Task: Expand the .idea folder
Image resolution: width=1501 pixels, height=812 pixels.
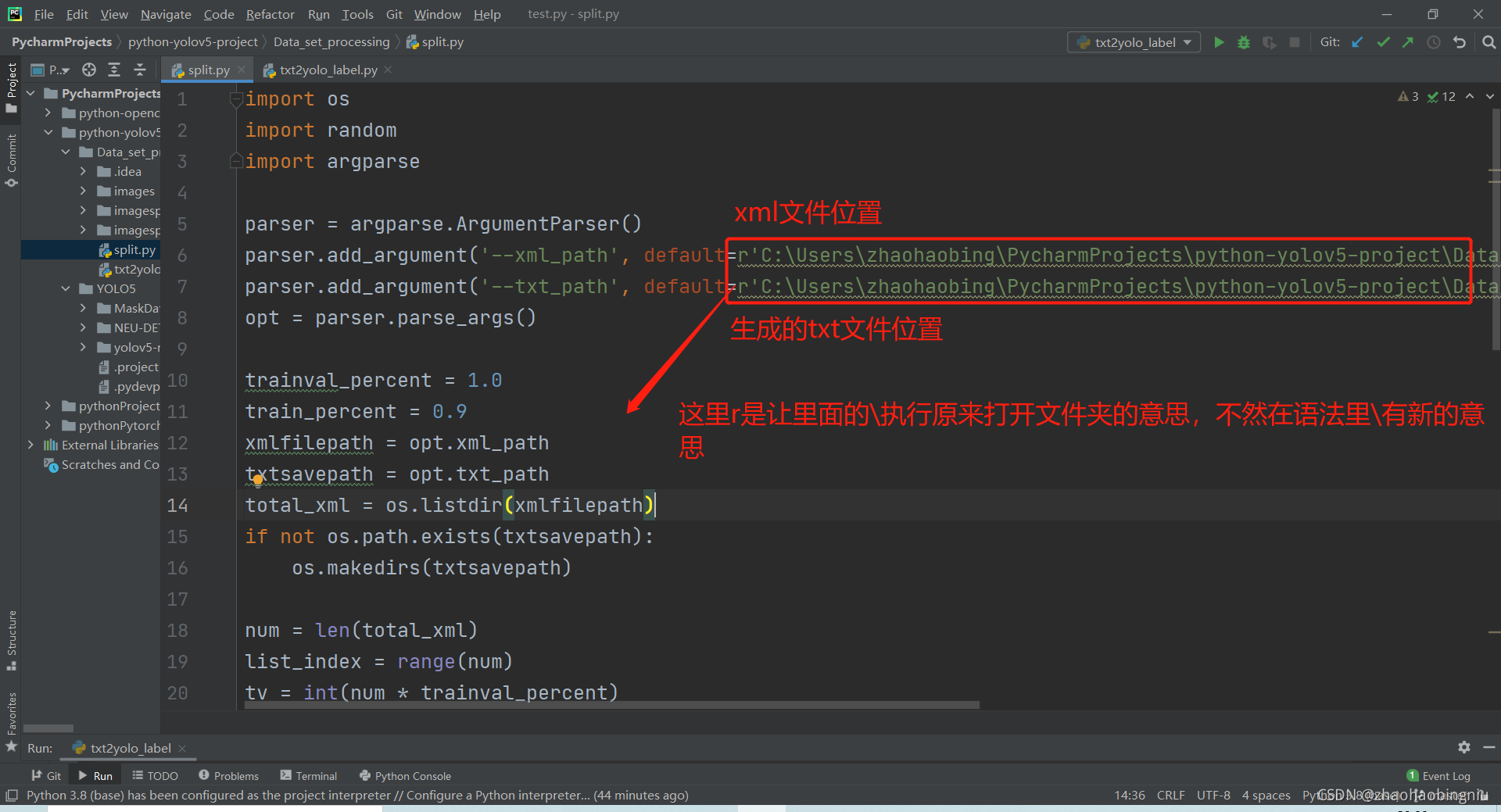Action: coord(83,171)
